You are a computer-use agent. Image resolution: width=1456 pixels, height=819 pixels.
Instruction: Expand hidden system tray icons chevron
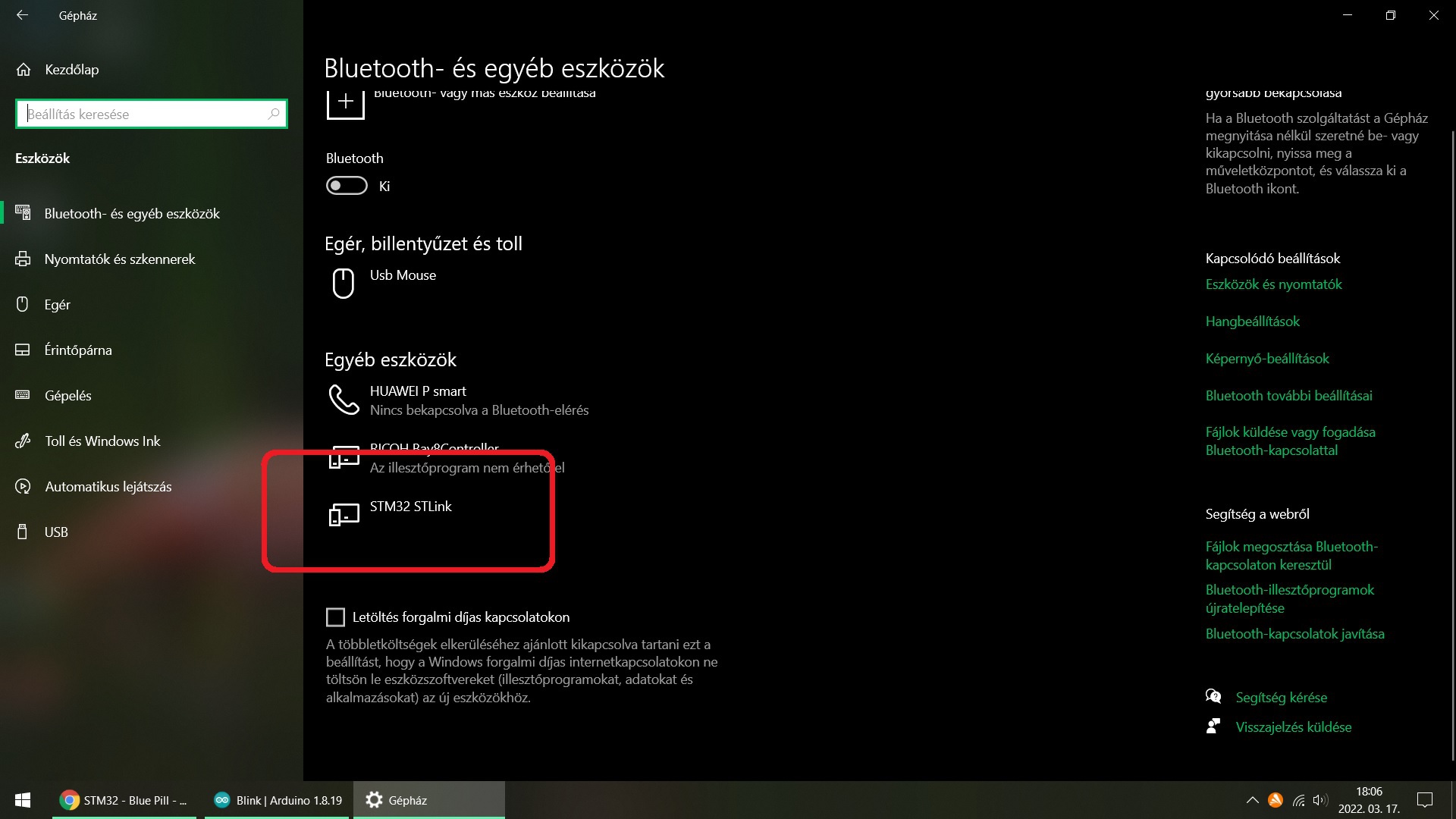(1252, 800)
